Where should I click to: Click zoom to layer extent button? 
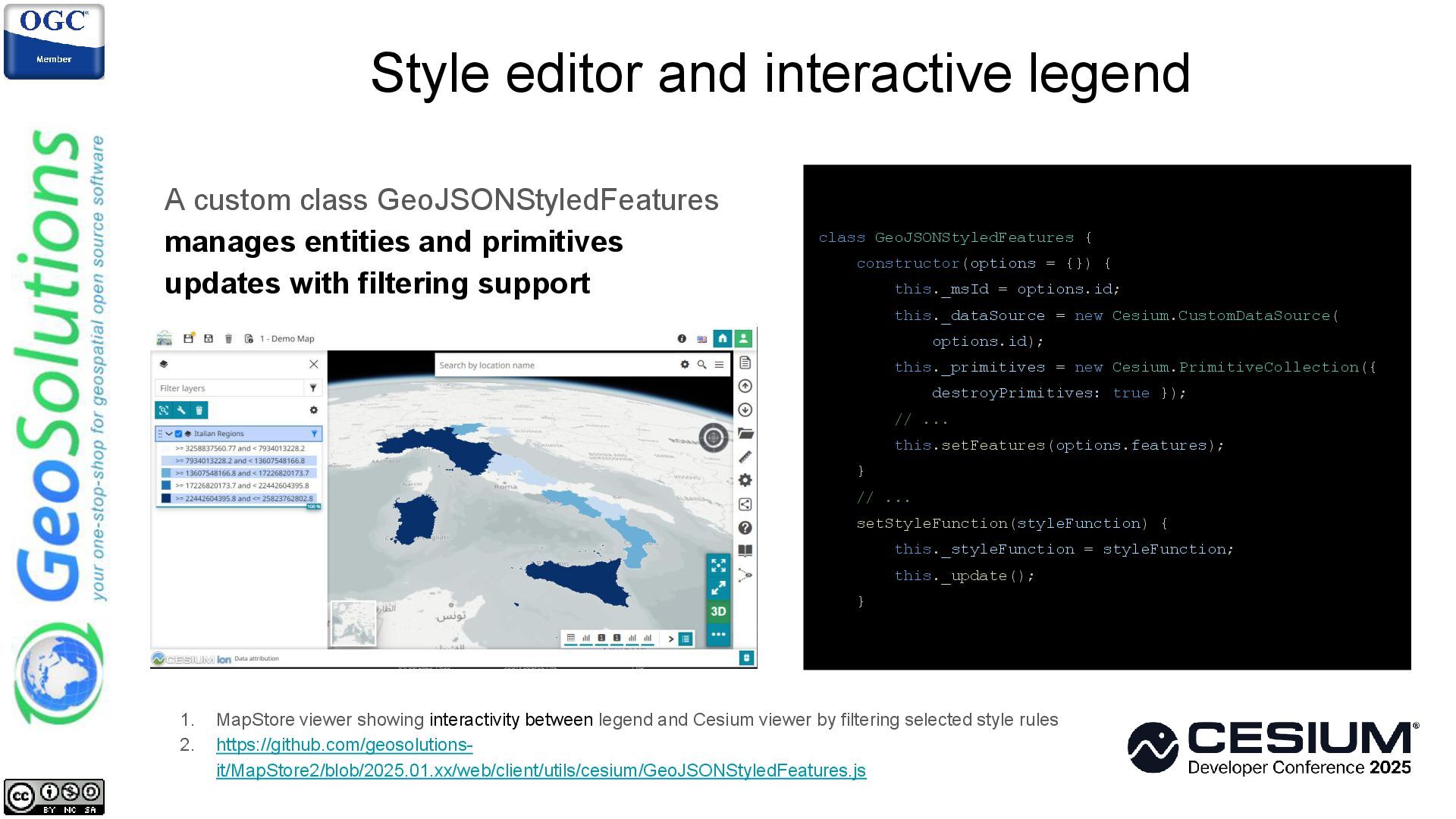click(163, 410)
